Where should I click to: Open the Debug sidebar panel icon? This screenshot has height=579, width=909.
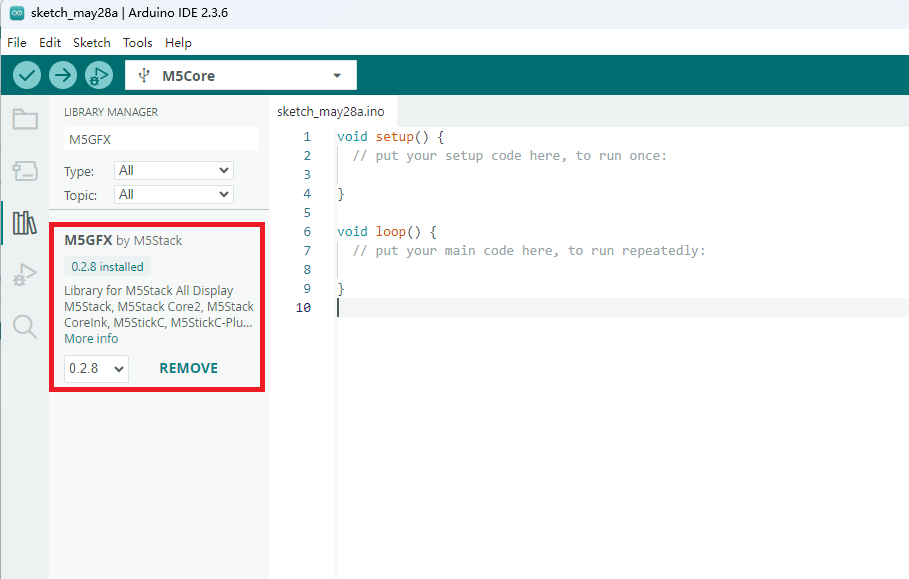25,275
